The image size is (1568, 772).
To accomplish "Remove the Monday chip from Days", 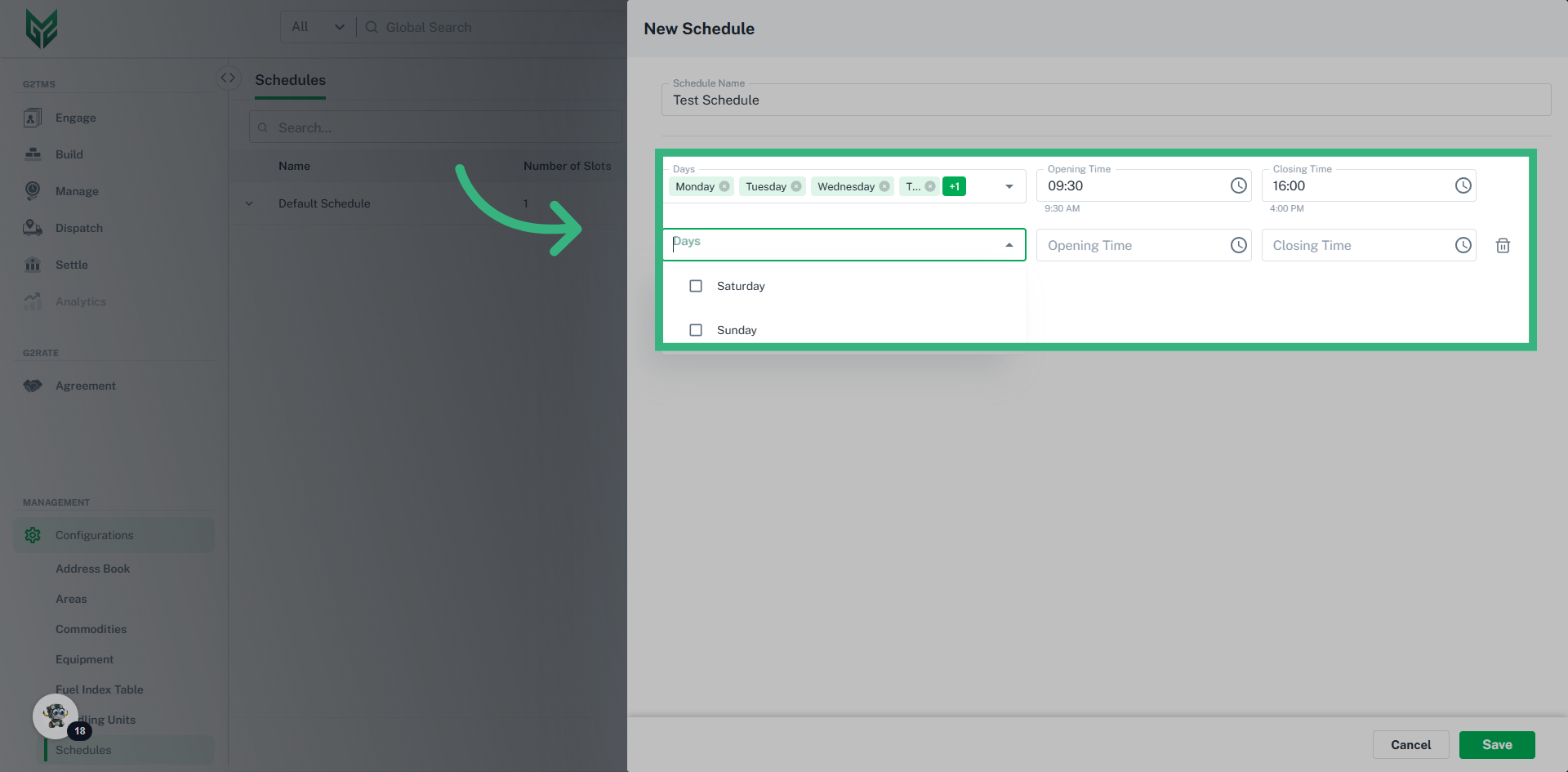I will point(724,186).
